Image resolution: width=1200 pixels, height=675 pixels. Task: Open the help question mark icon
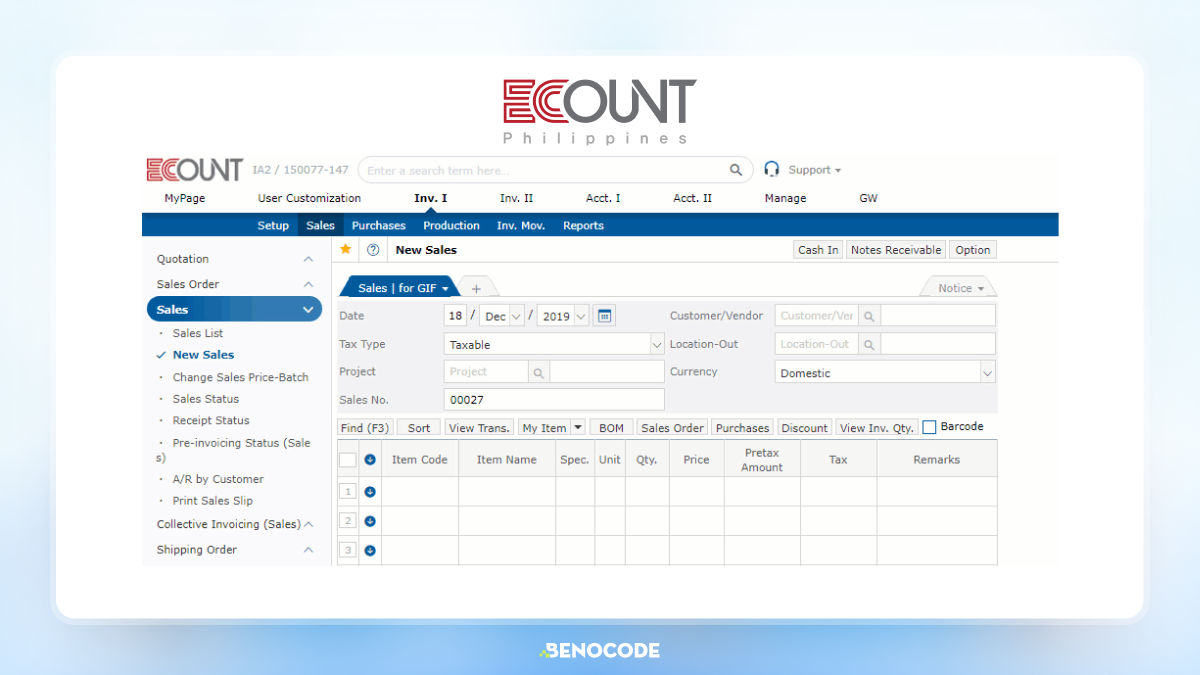(373, 250)
